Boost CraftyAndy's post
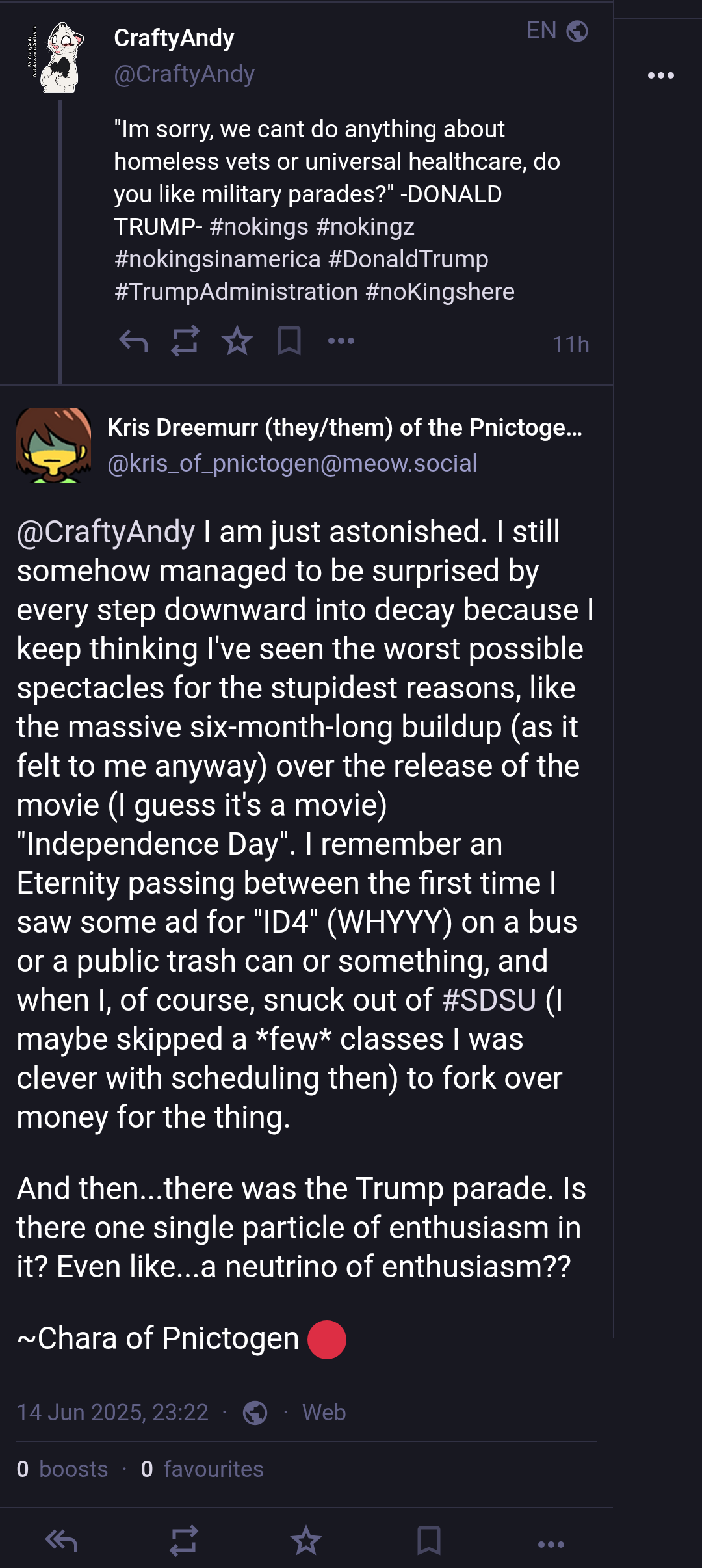The height and width of the screenshot is (1568, 702). click(x=185, y=341)
